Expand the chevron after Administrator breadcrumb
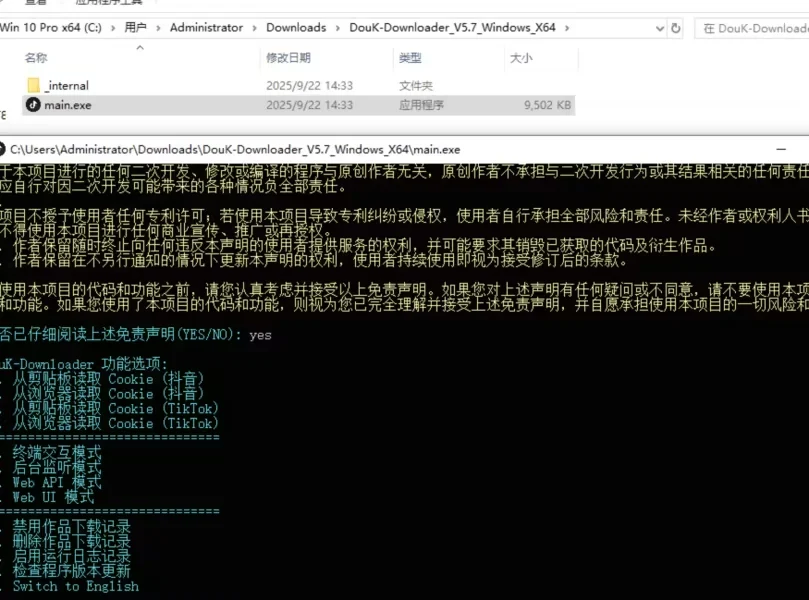Screen dimensions: 809x600 [254, 28]
